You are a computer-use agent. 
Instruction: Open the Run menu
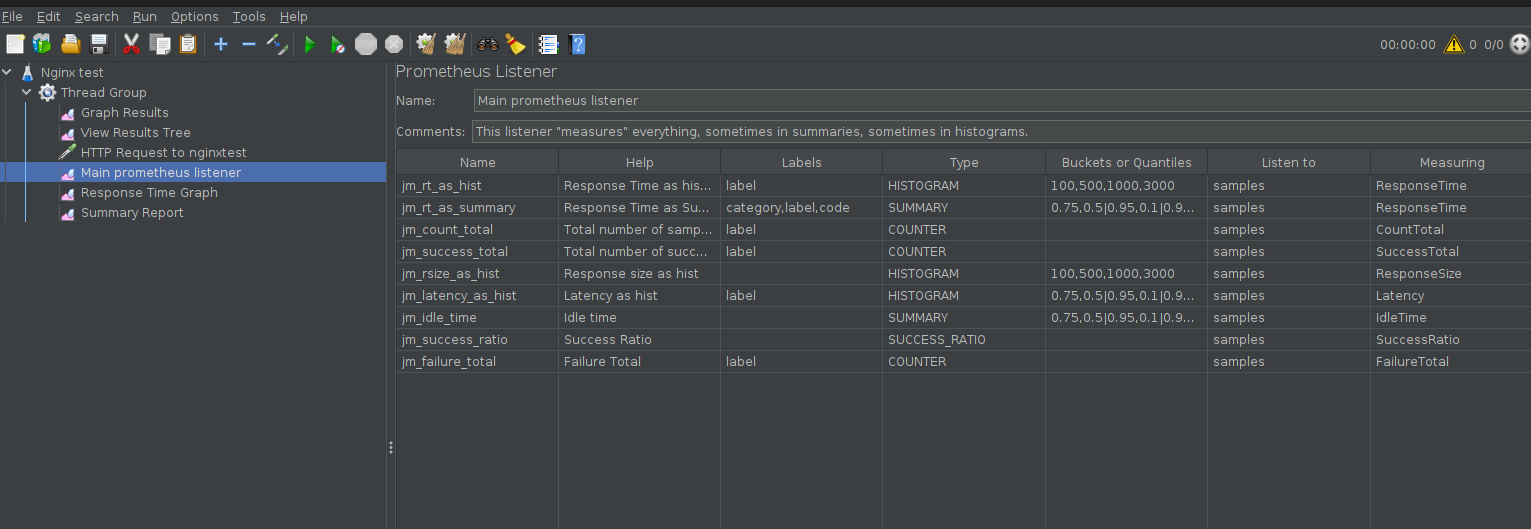pyautogui.click(x=144, y=16)
